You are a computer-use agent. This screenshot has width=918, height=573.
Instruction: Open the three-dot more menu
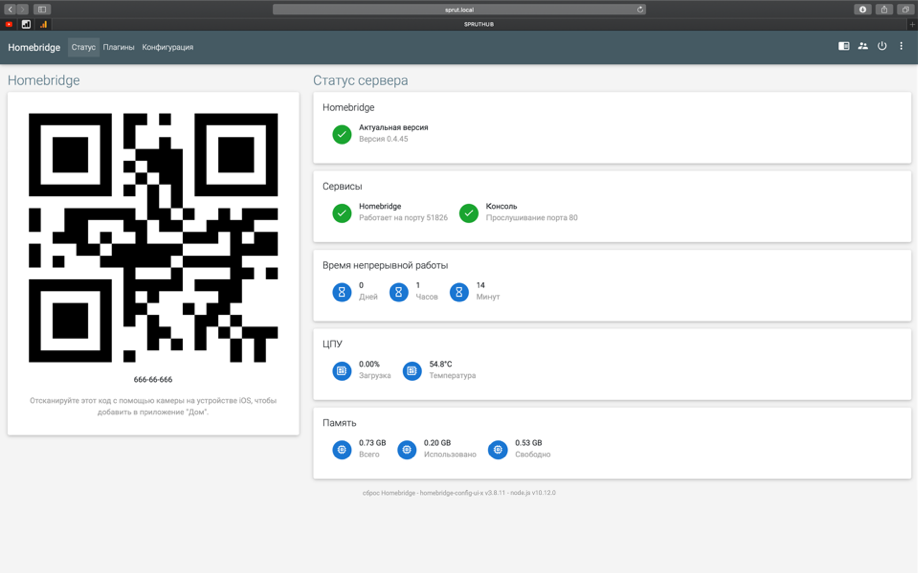coord(901,46)
